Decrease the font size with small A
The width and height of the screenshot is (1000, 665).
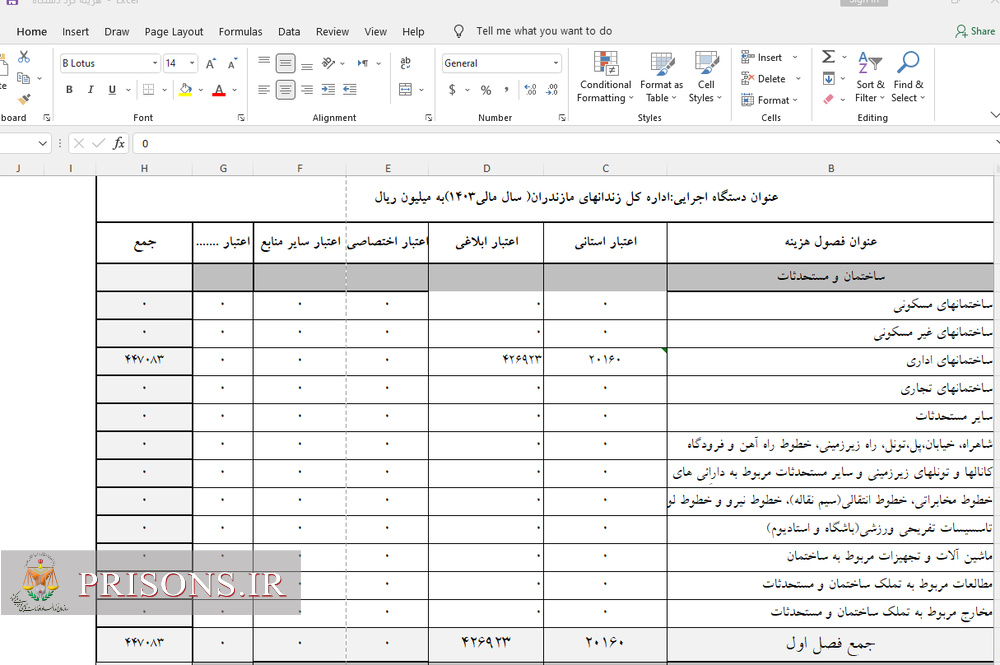pyautogui.click(x=232, y=63)
